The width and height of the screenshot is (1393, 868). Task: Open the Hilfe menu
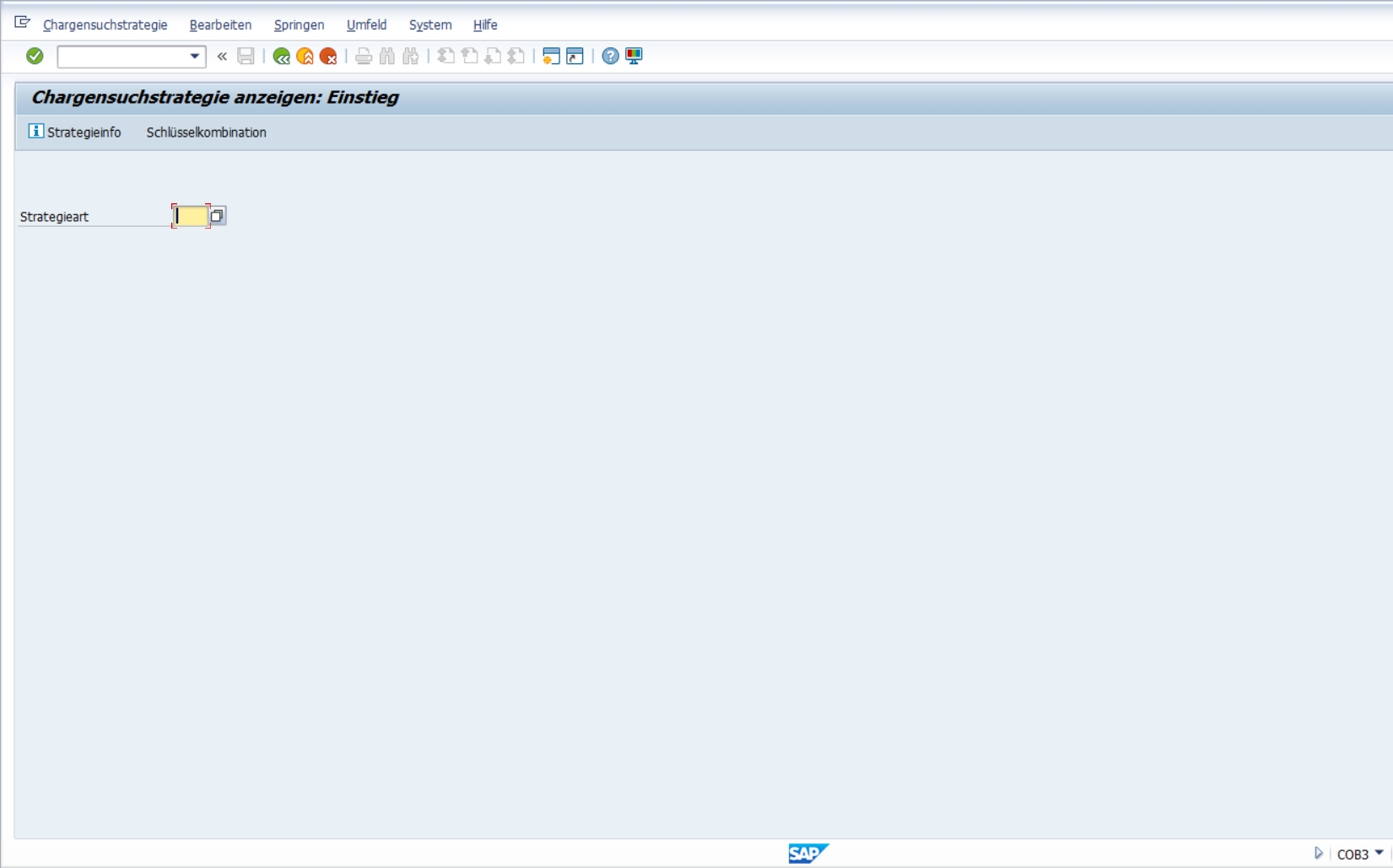coord(485,25)
